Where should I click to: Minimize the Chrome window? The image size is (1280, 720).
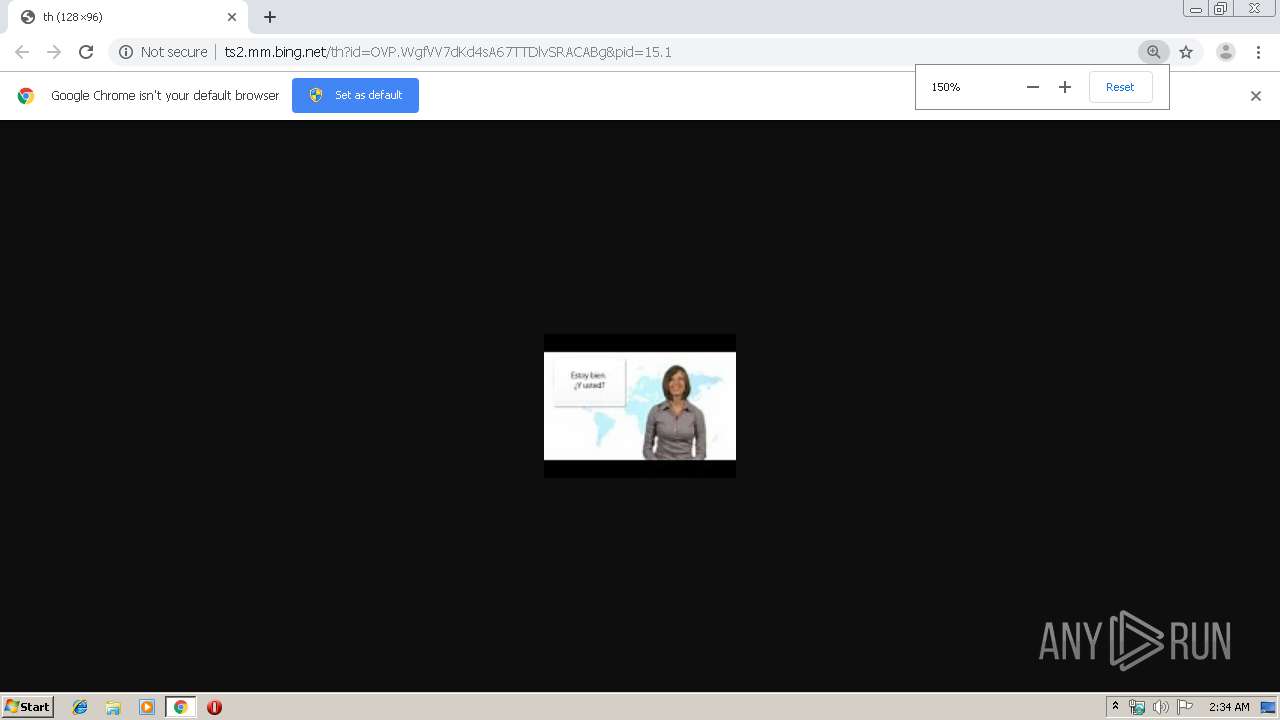pos(1196,9)
